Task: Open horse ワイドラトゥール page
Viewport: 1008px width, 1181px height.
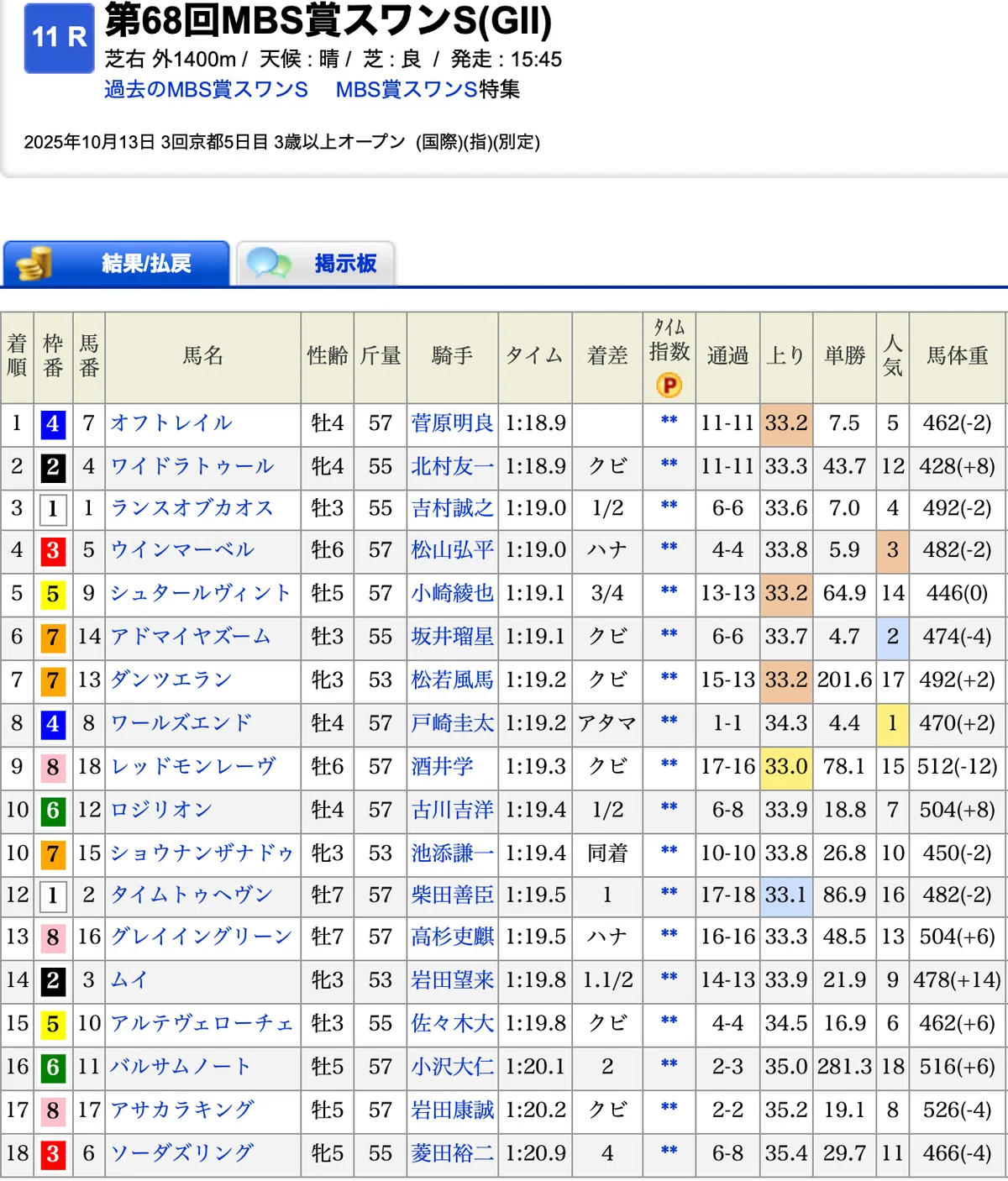Action: tap(192, 466)
